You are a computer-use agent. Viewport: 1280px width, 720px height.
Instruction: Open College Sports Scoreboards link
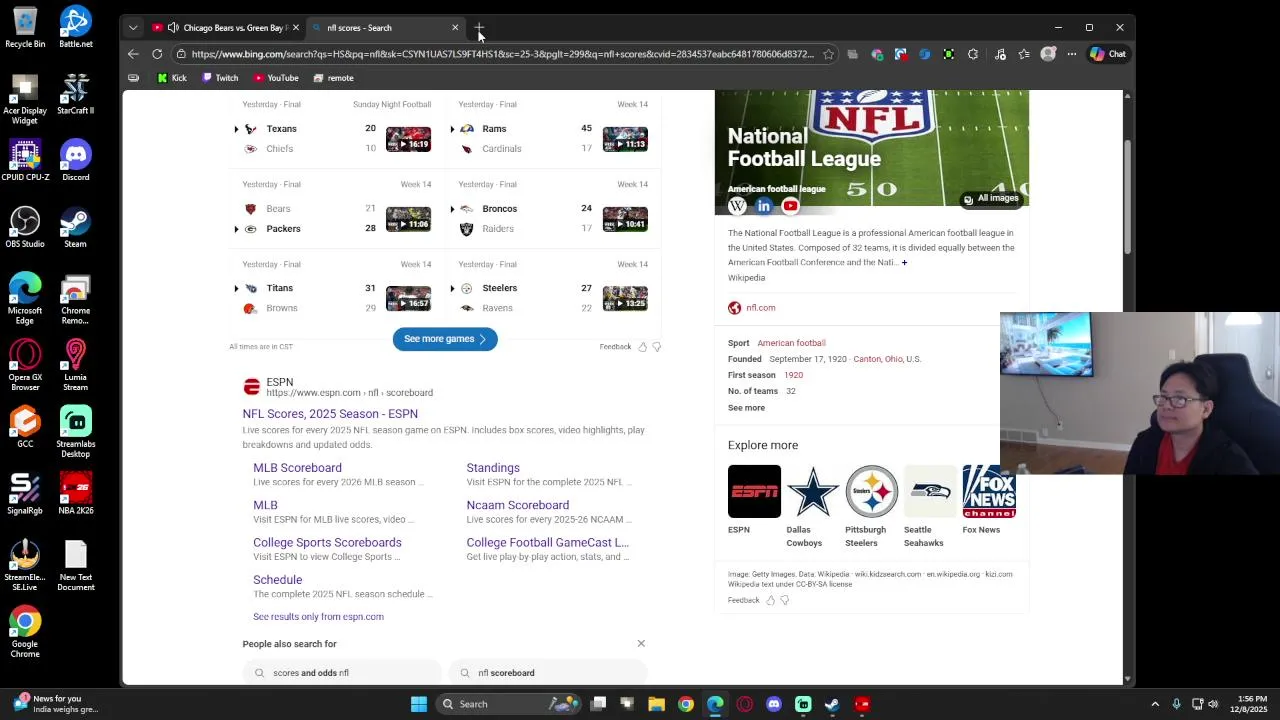pos(327,543)
